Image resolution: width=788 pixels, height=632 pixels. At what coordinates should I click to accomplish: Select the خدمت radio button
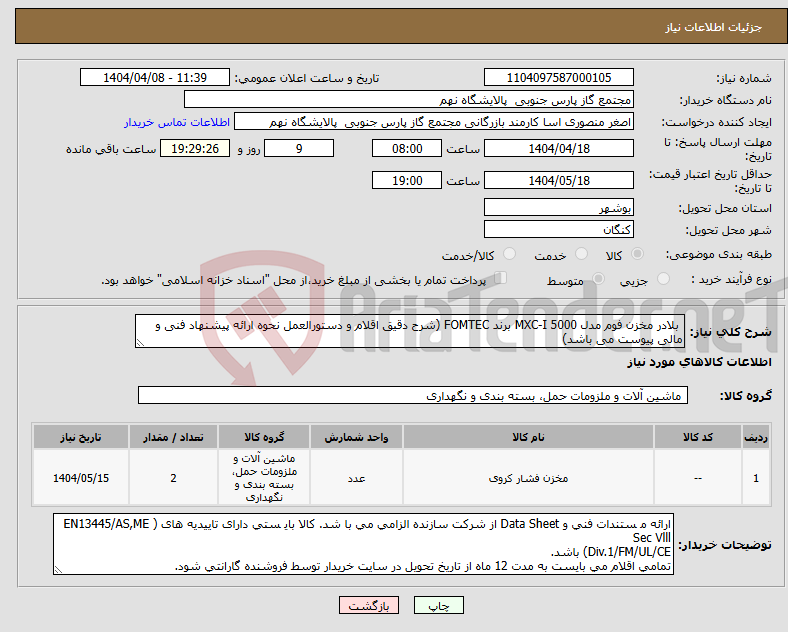click(581, 254)
